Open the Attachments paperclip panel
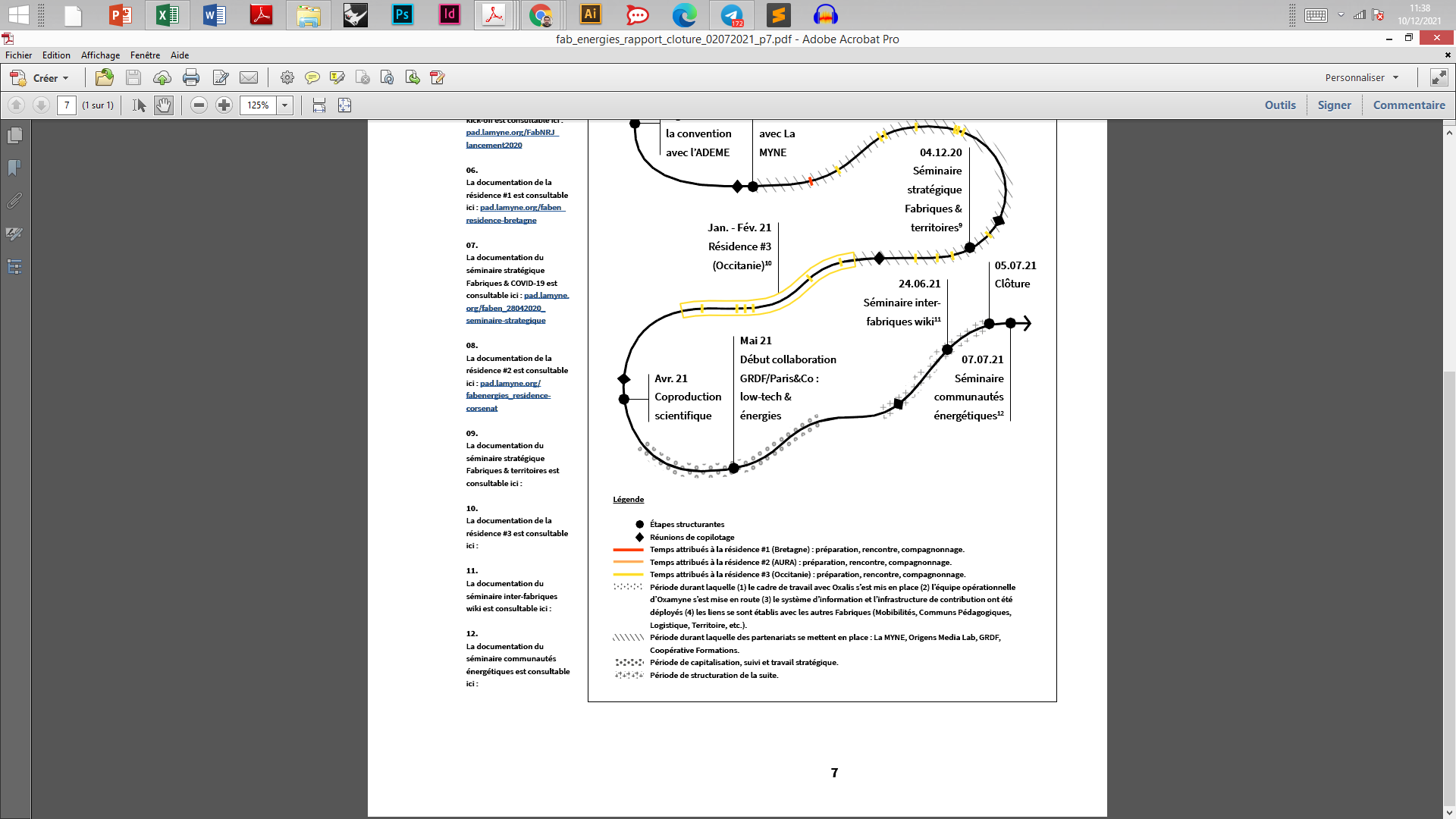 point(14,201)
